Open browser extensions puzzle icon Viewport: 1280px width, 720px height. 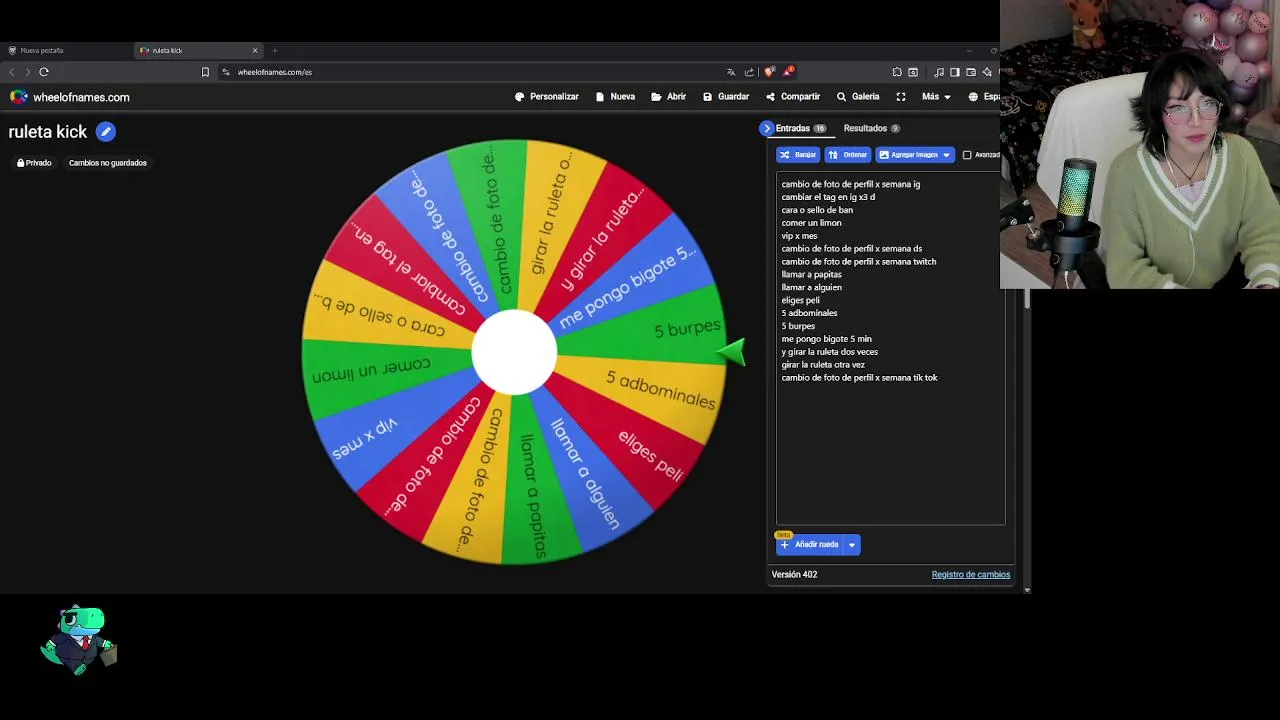pyautogui.click(x=897, y=72)
